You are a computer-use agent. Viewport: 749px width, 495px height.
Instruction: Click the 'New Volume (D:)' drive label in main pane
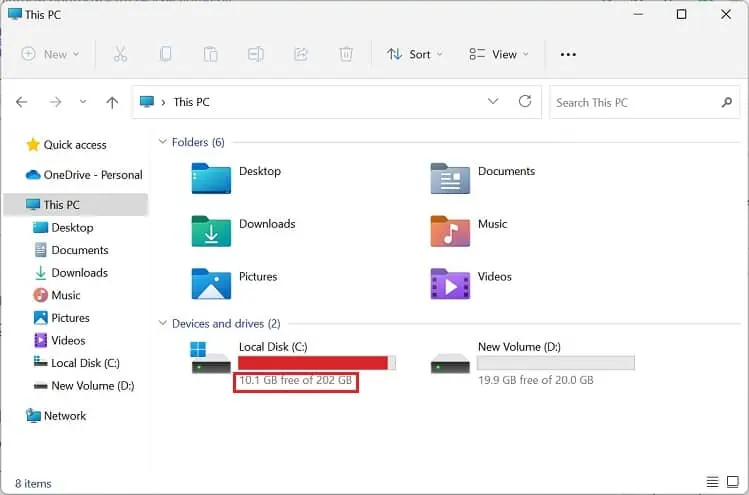pyautogui.click(x=519, y=346)
